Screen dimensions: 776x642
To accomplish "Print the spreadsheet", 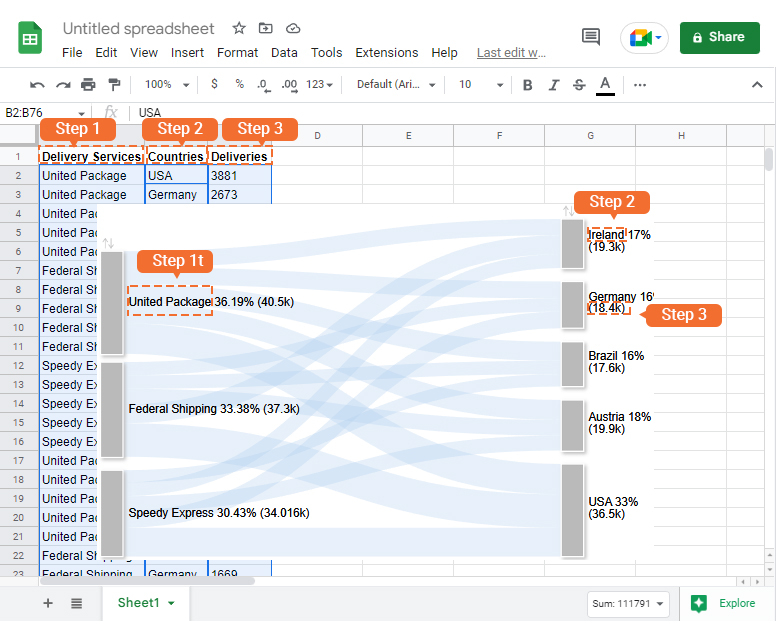I will (88, 85).
